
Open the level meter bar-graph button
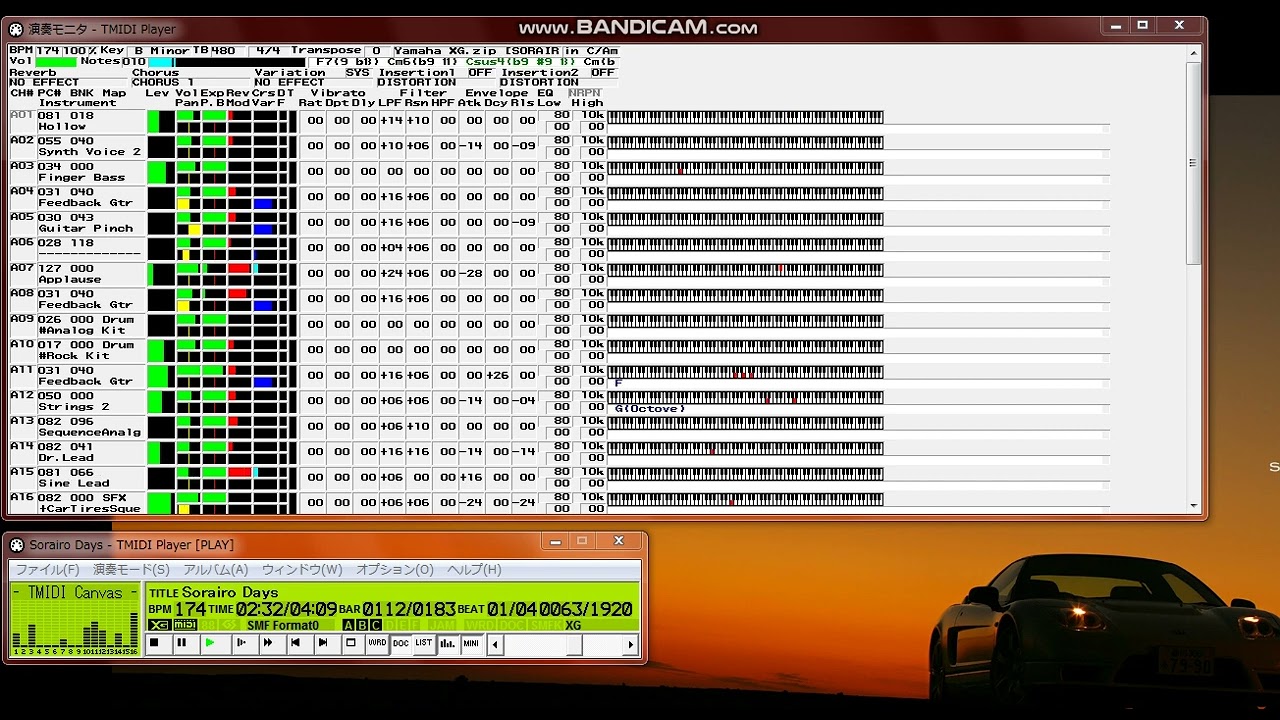(x=447, y=644)
